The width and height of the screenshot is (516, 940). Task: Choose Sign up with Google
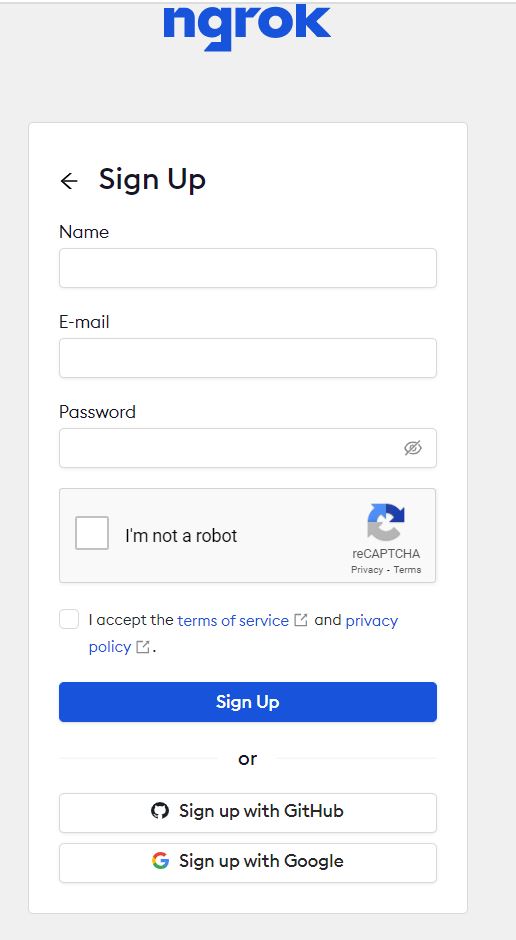point(248,863)
